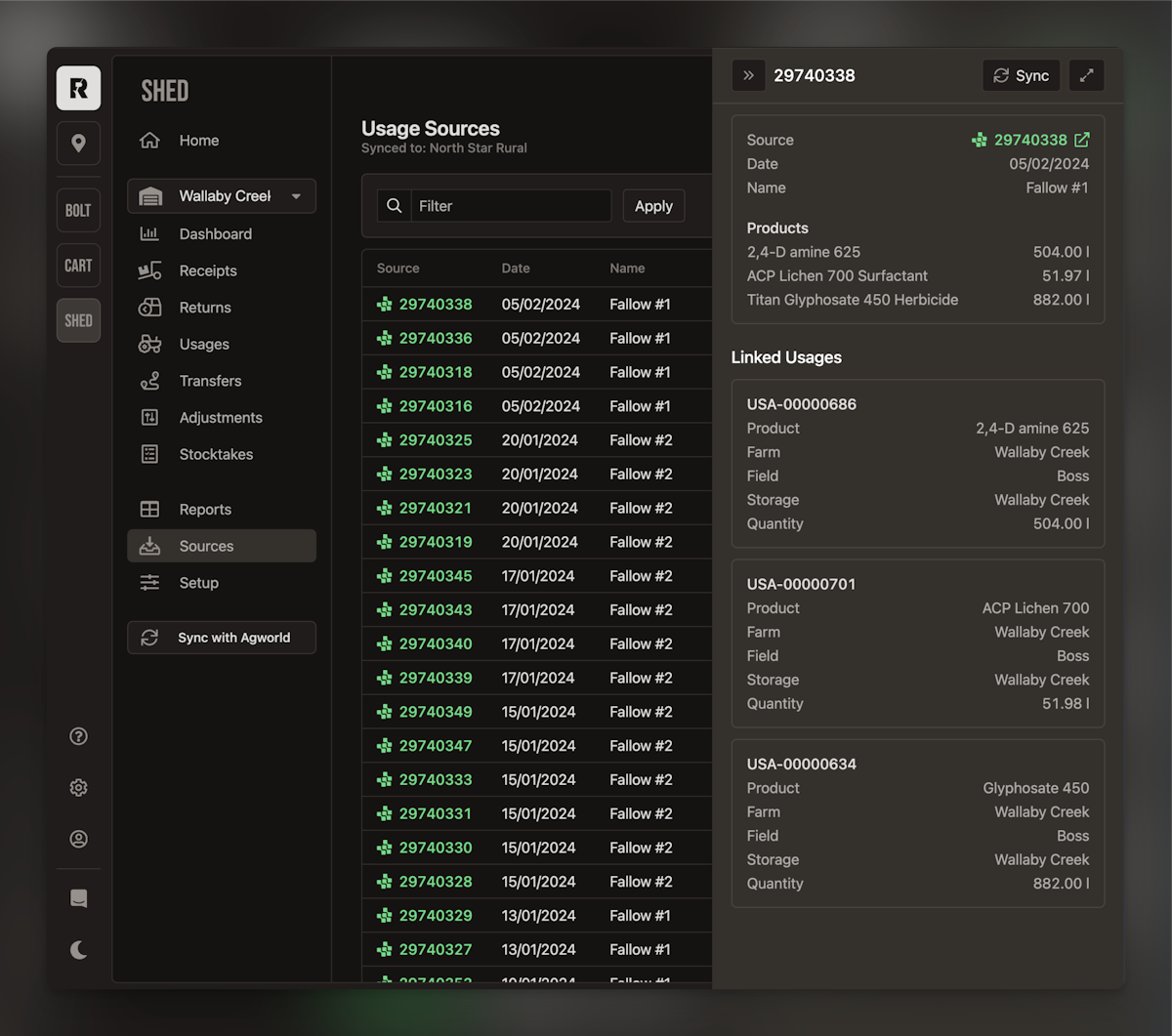The width and height of the screenshot is (1172, 1036).
Task: Click the Apply filter button
Action: [653, 206]
